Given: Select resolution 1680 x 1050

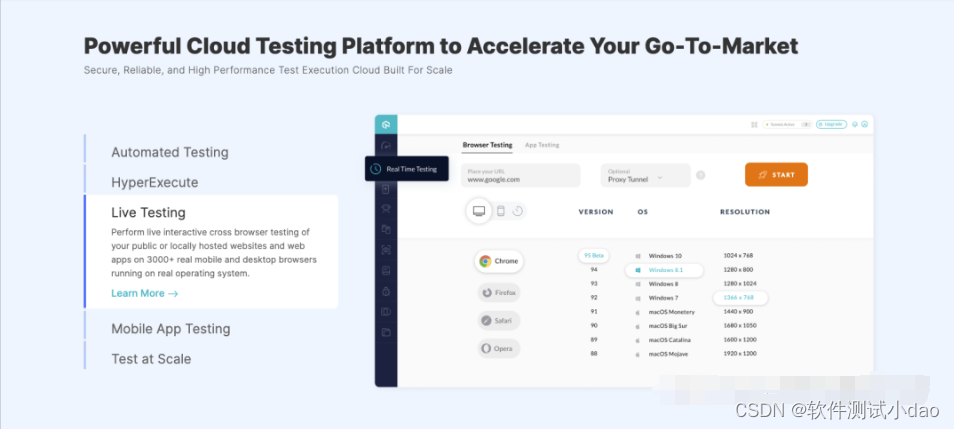Looking at the screenshot, I should (740, 326).
